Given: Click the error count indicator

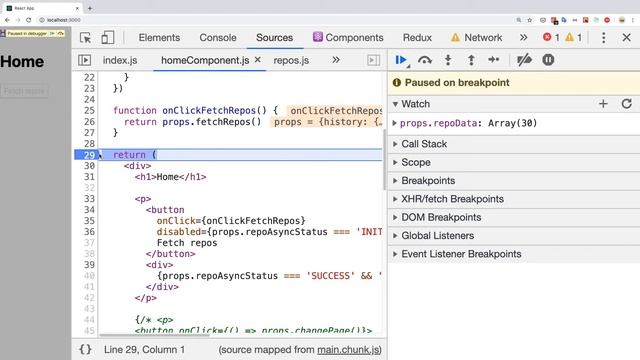Looking at the screenshot, I should pos(551,38).
